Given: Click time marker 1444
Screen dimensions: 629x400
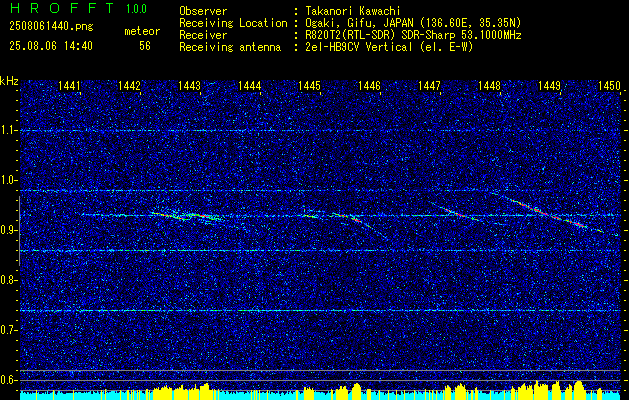Looking at the screenshot, I should (250, 85).
